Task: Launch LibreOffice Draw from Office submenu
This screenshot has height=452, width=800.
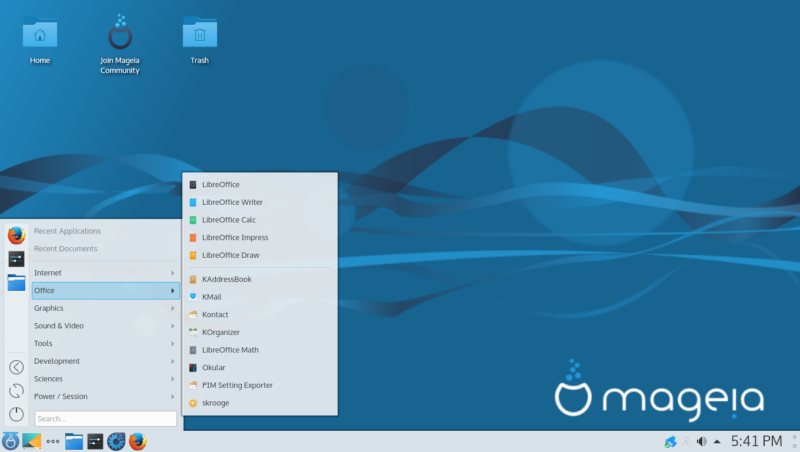Action: point(260,255)
